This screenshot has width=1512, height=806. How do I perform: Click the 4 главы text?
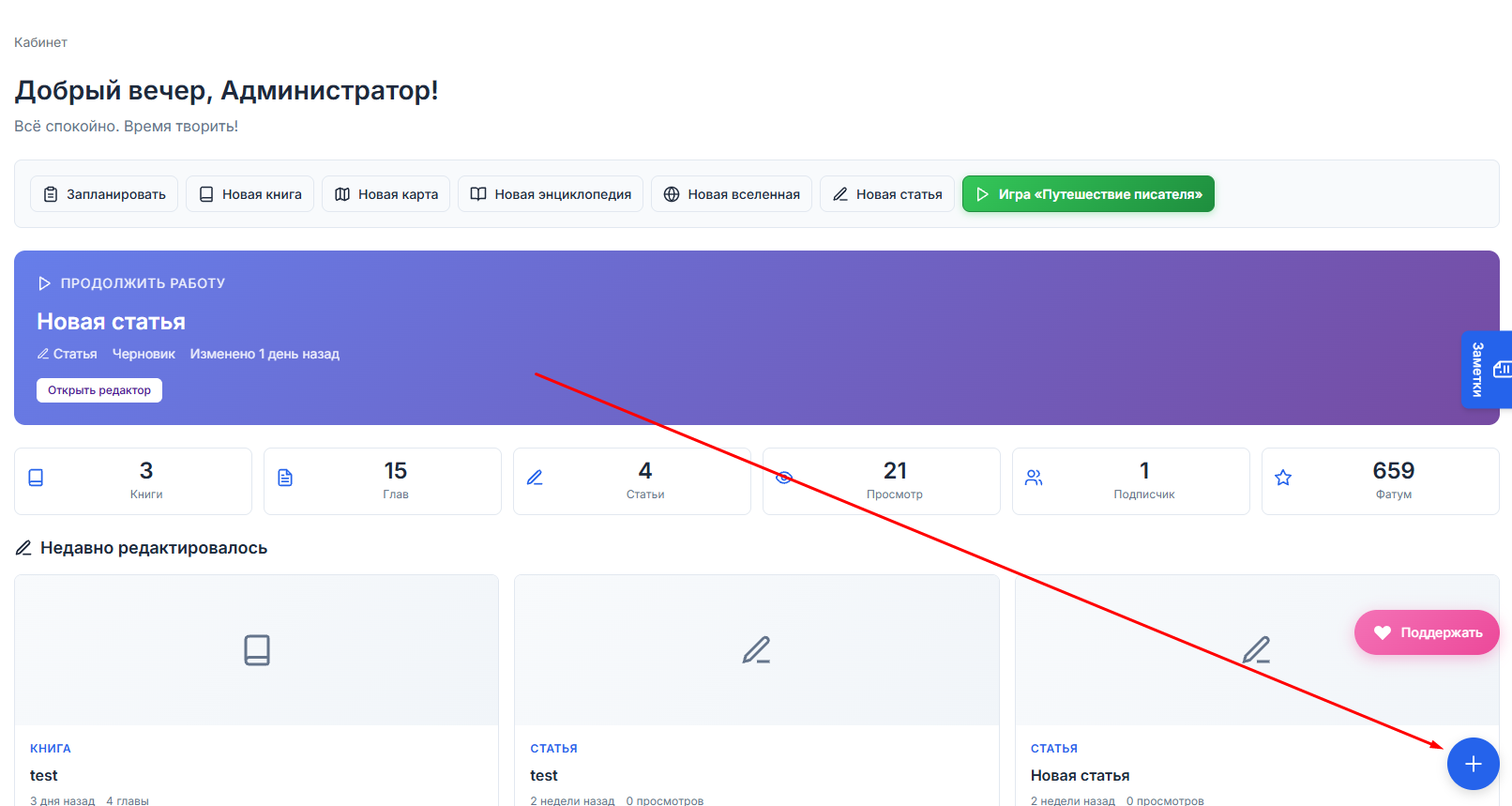(128, 800)
